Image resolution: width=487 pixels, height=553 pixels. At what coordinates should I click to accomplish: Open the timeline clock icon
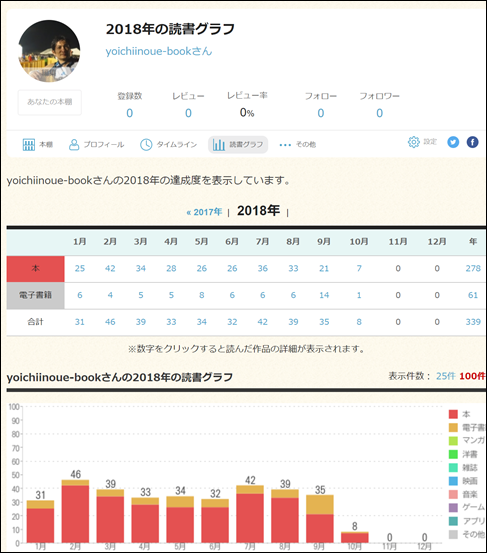[x=146, y=145]
